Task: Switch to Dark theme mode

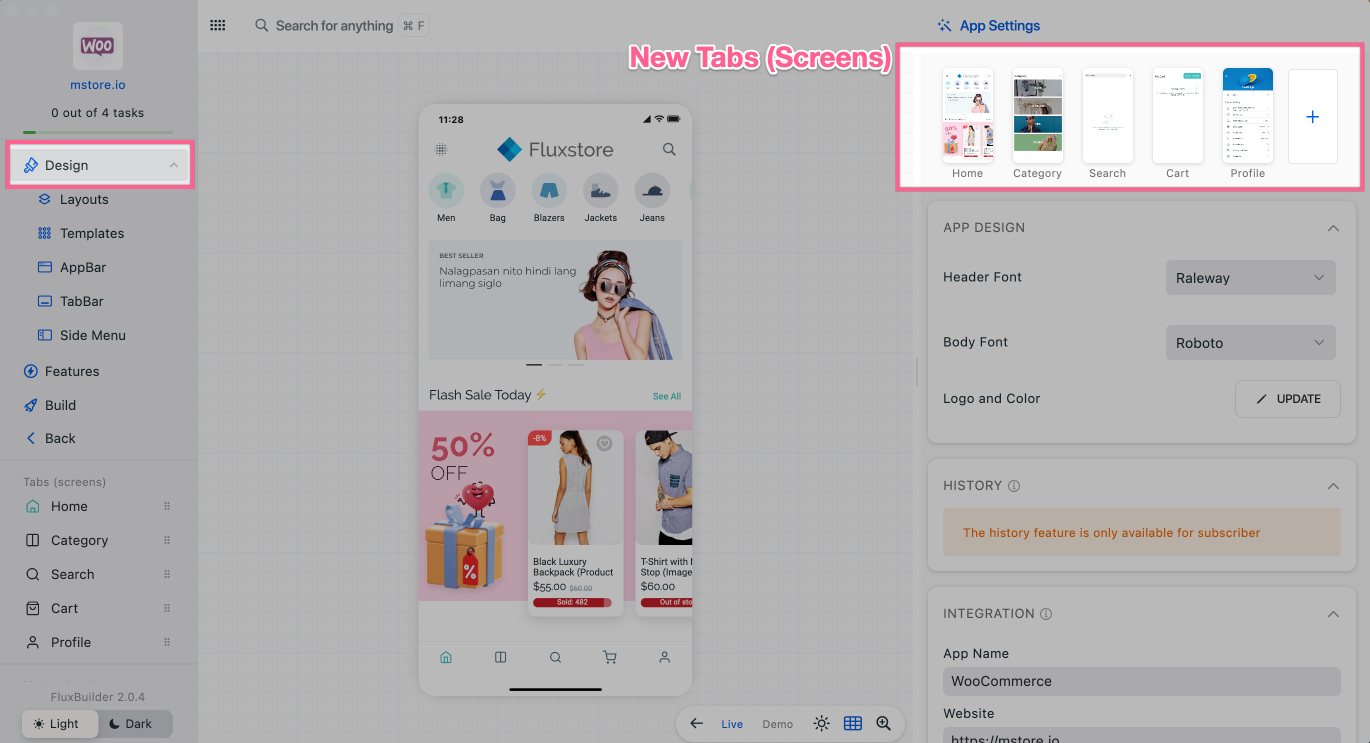Action: coord(134,724)
